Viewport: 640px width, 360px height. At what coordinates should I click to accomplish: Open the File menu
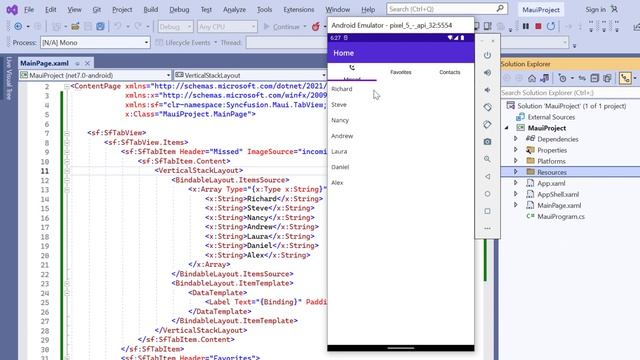pyautogui.click(x=29, y=9)
